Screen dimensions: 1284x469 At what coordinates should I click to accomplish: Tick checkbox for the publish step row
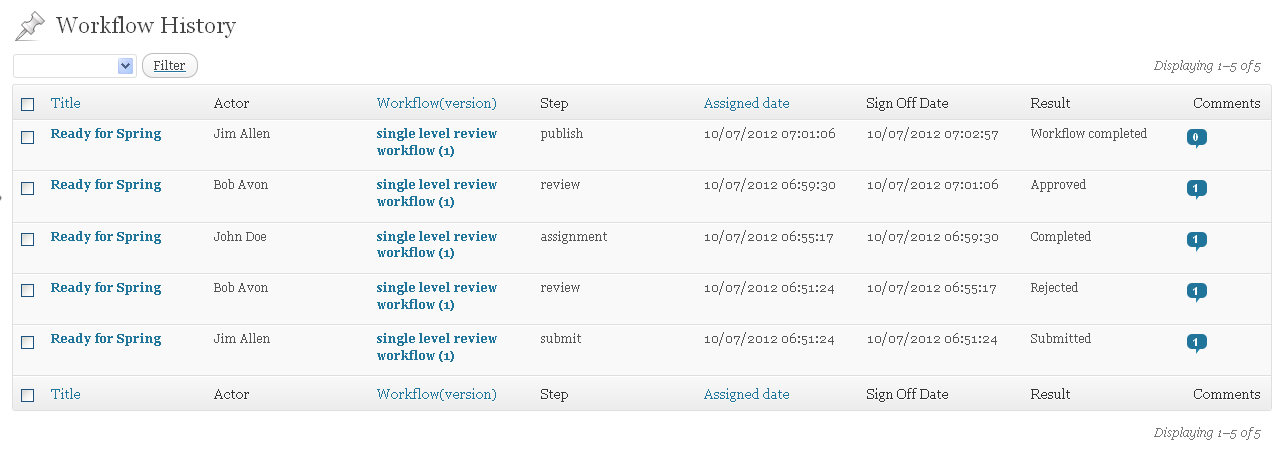[x=28, y=136]
